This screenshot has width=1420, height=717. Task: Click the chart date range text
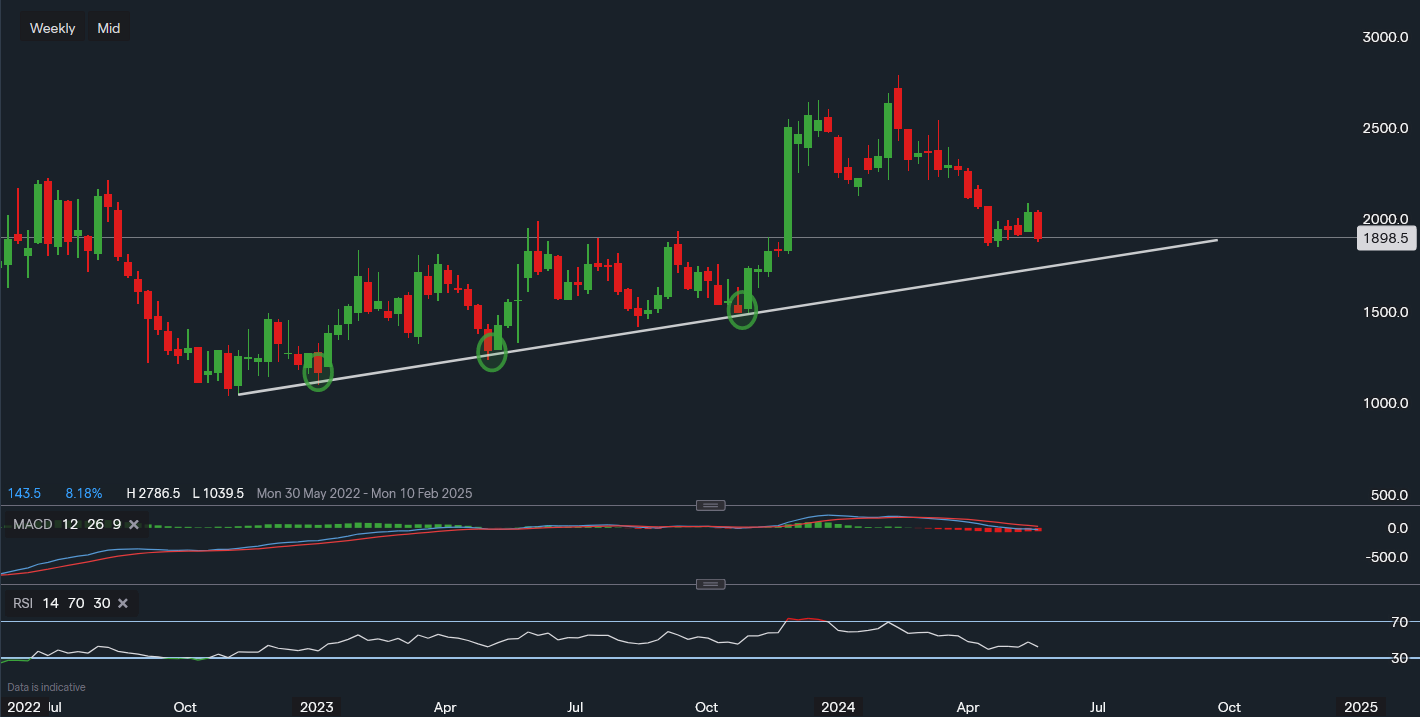point(364,493)
